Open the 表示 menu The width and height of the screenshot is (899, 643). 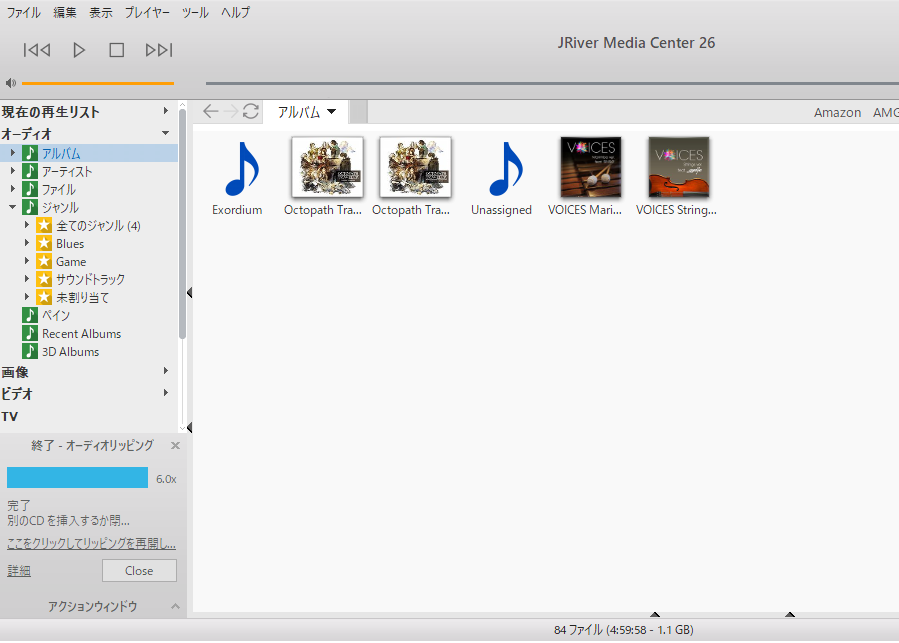pos(100,12)
